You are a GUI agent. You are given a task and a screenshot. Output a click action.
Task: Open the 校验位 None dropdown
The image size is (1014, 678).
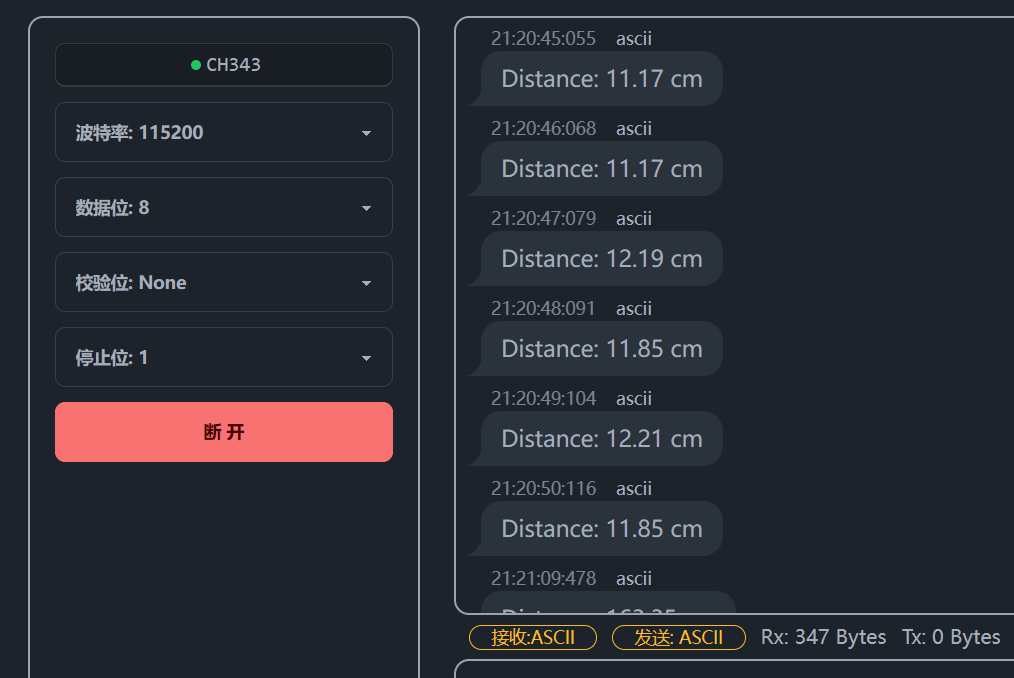coord(224,282)
